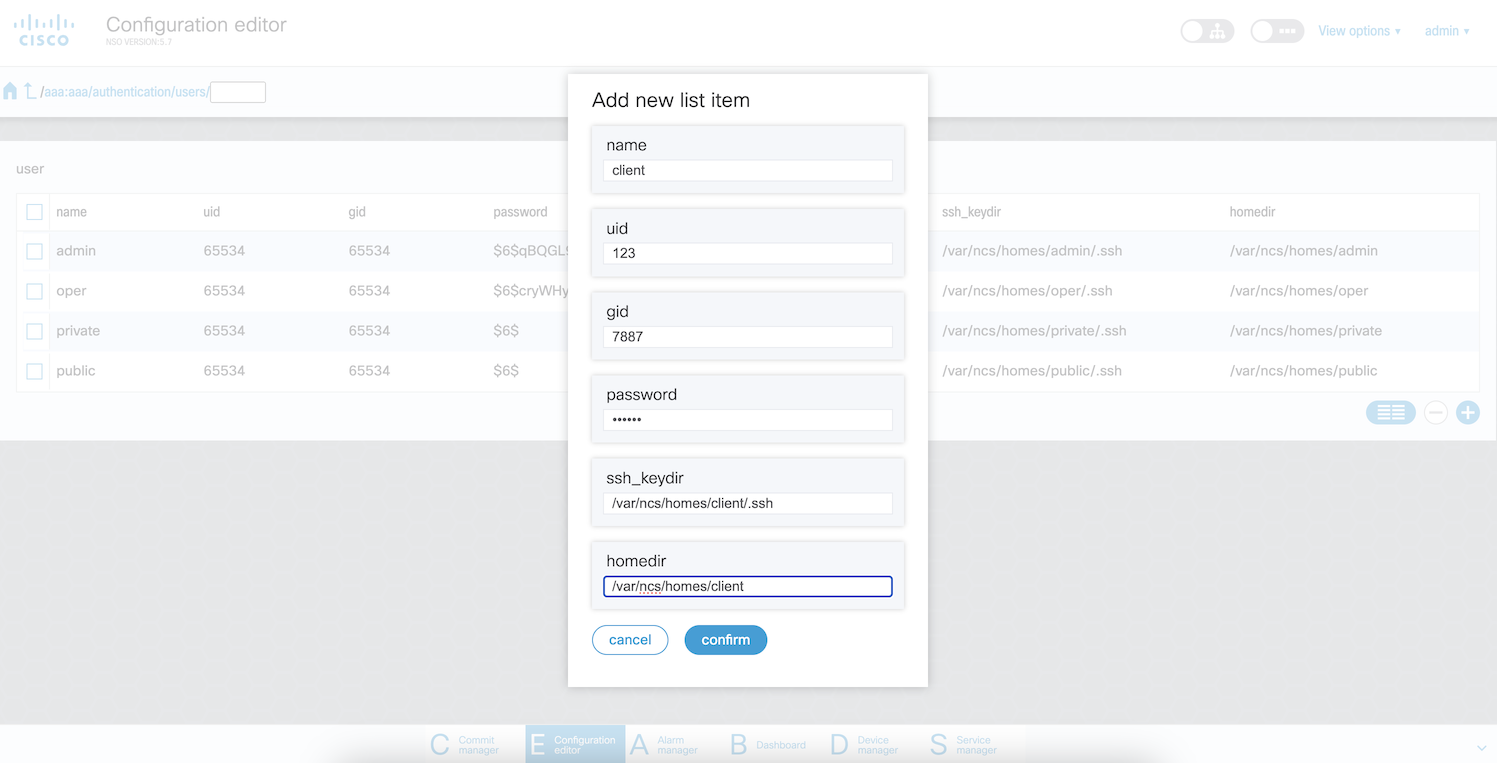This screenshot has height=763, width=1497.
Task: Click the Cisco logo
Action: 44,30
